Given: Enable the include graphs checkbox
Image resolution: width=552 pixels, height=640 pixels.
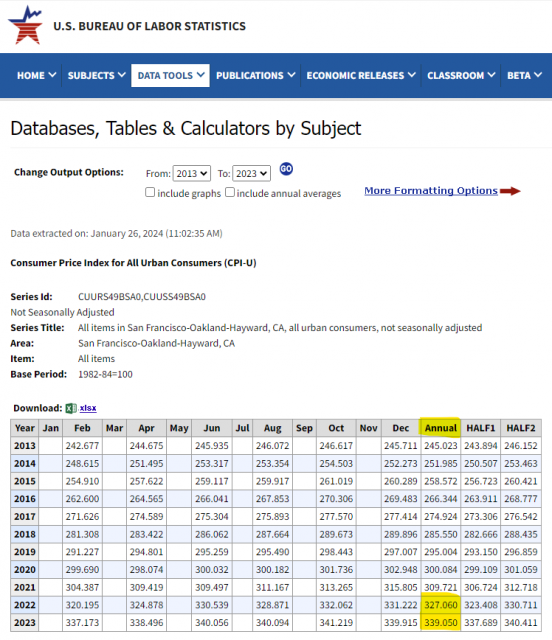Looking at the screenshot, I should click(150, 192).
